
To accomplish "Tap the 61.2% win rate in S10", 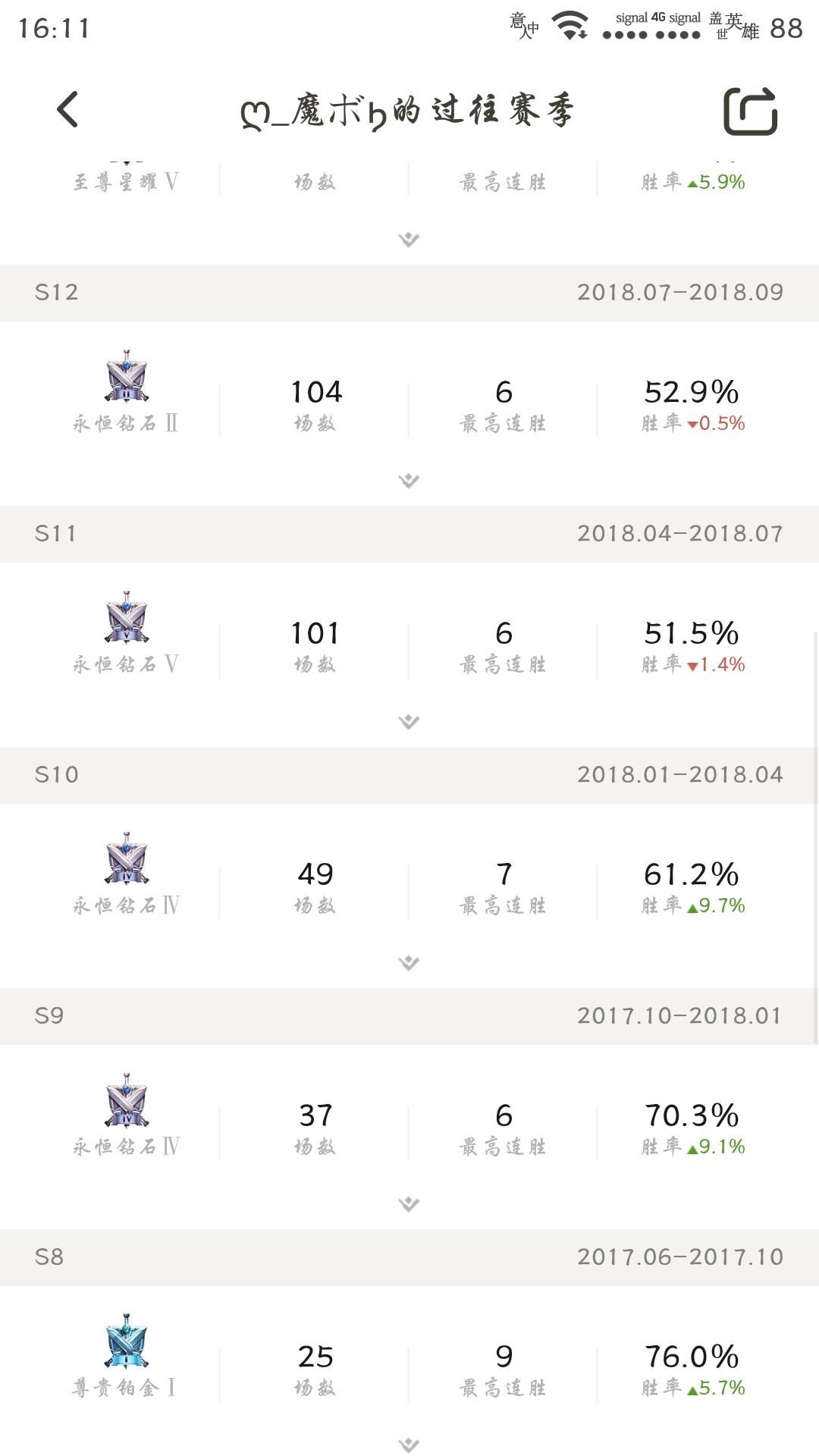I will coord(692,874).
